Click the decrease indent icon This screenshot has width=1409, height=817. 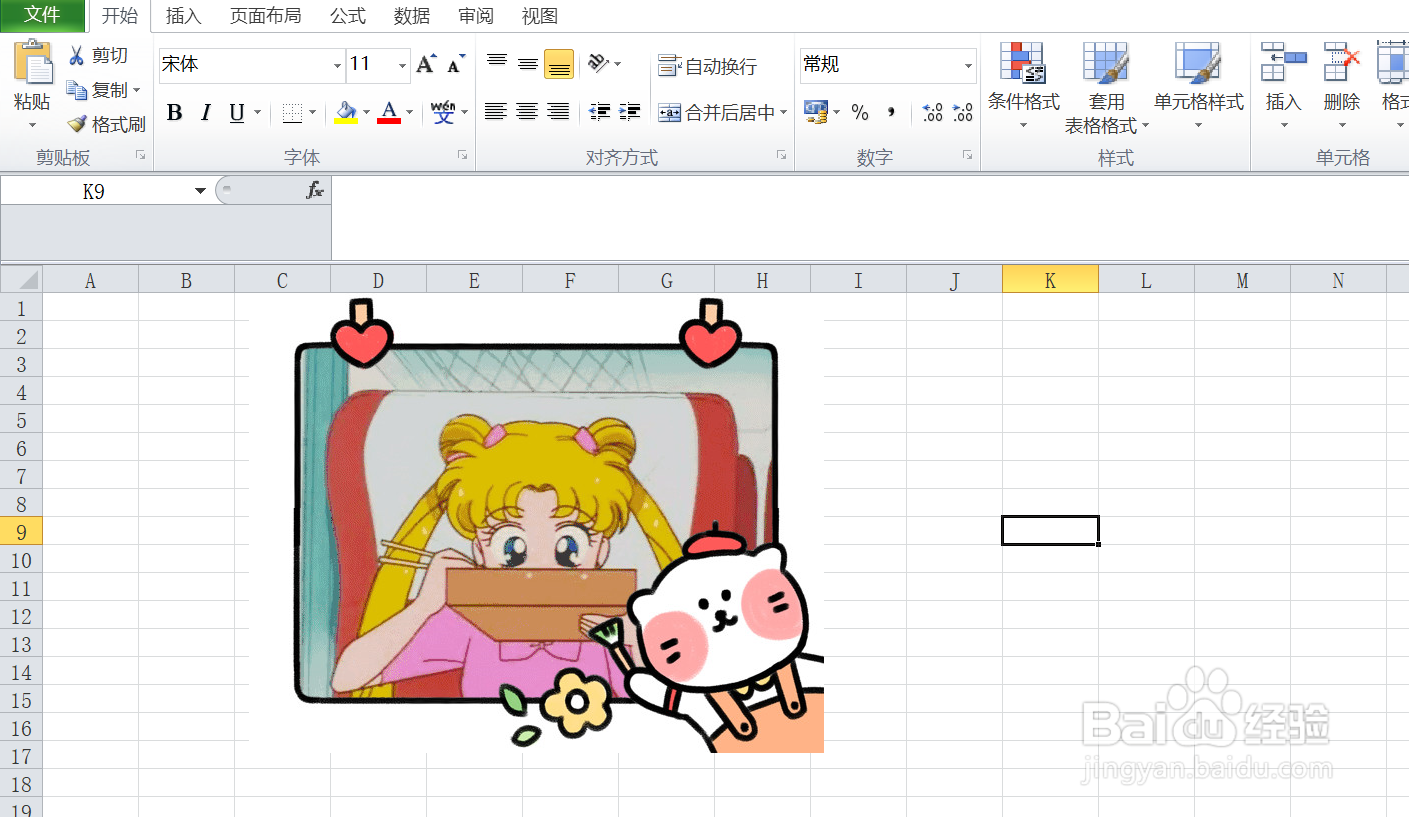(600, 112)
